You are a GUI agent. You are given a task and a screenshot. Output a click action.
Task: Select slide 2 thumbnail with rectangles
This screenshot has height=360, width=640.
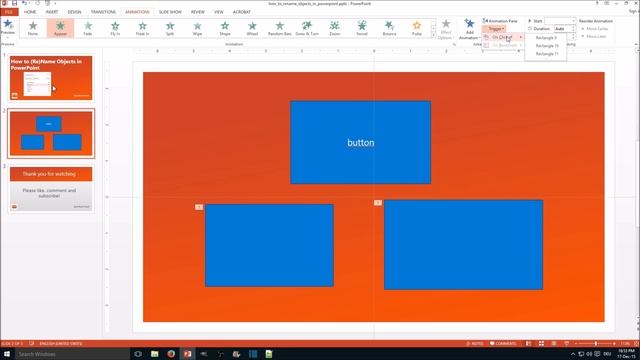click(51, 133)
